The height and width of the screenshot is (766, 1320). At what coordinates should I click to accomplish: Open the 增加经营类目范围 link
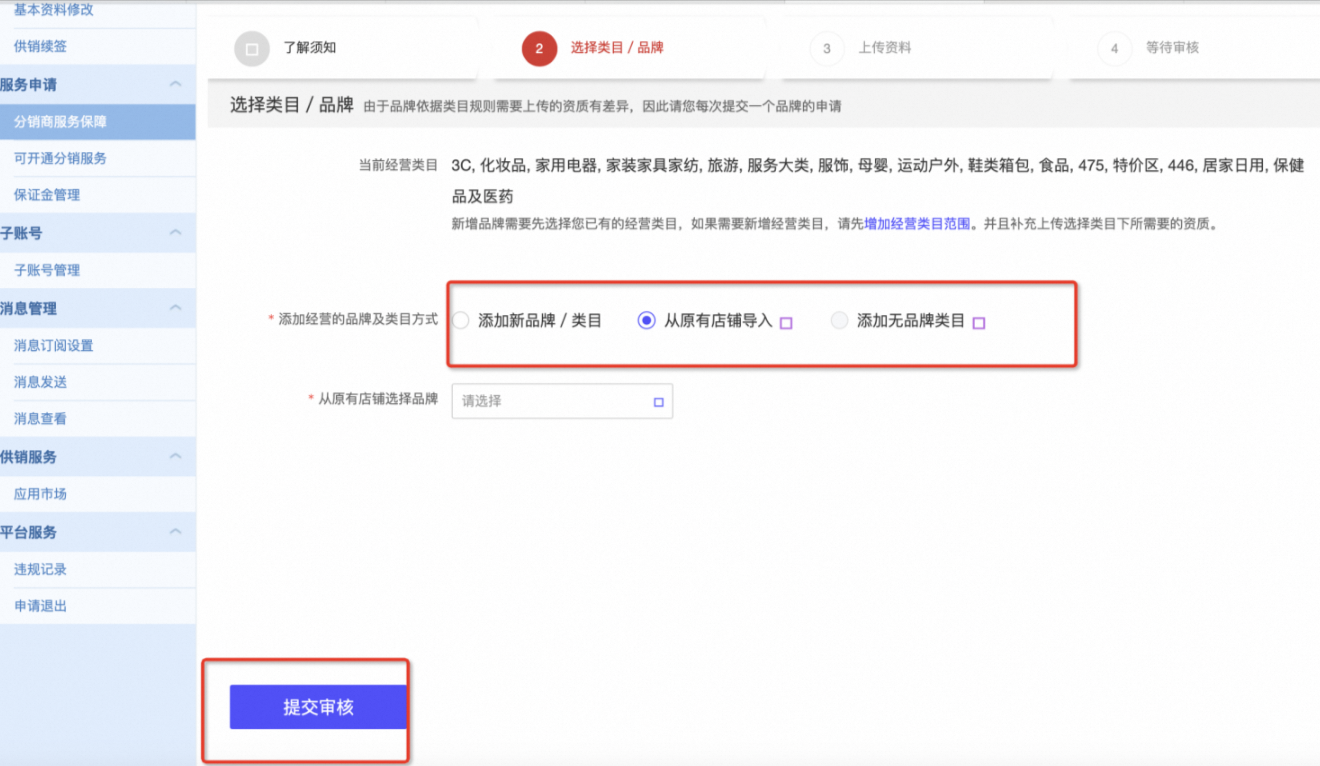pyautogui.click(x=917, y=224)
